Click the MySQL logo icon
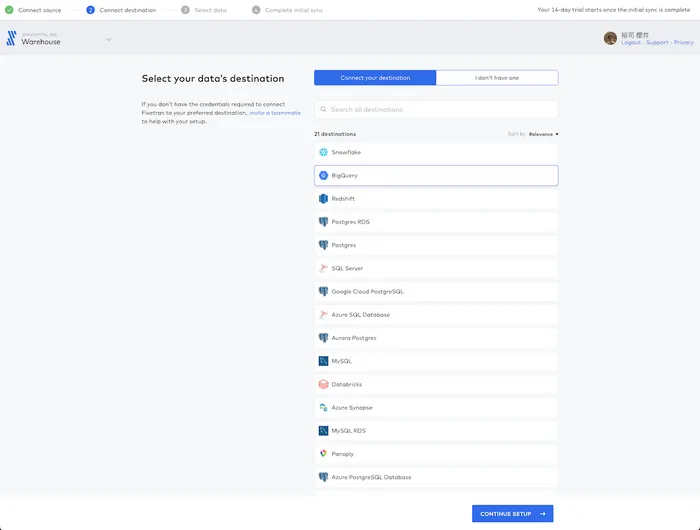 (323, 361)
